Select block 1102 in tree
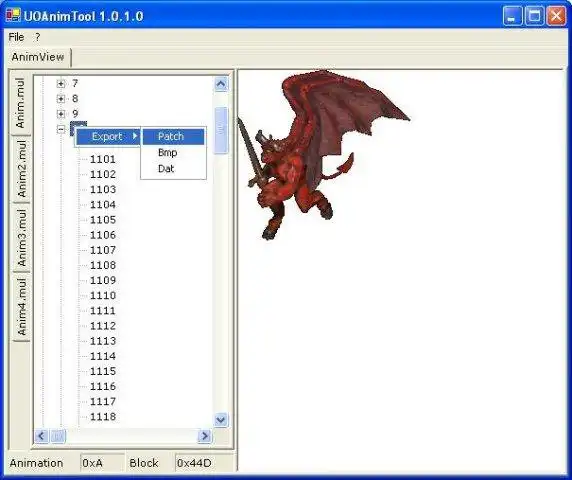 103,174
